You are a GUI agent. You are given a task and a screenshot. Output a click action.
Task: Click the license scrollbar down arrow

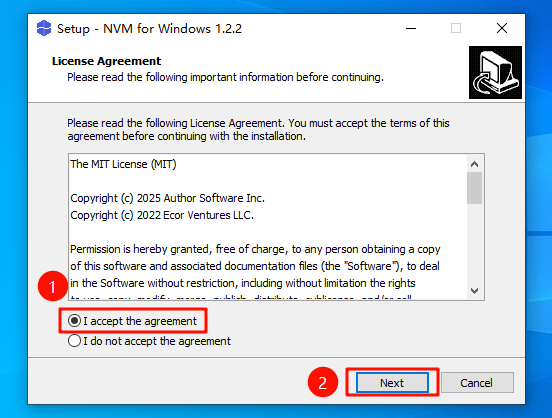[x=475, y=291]
